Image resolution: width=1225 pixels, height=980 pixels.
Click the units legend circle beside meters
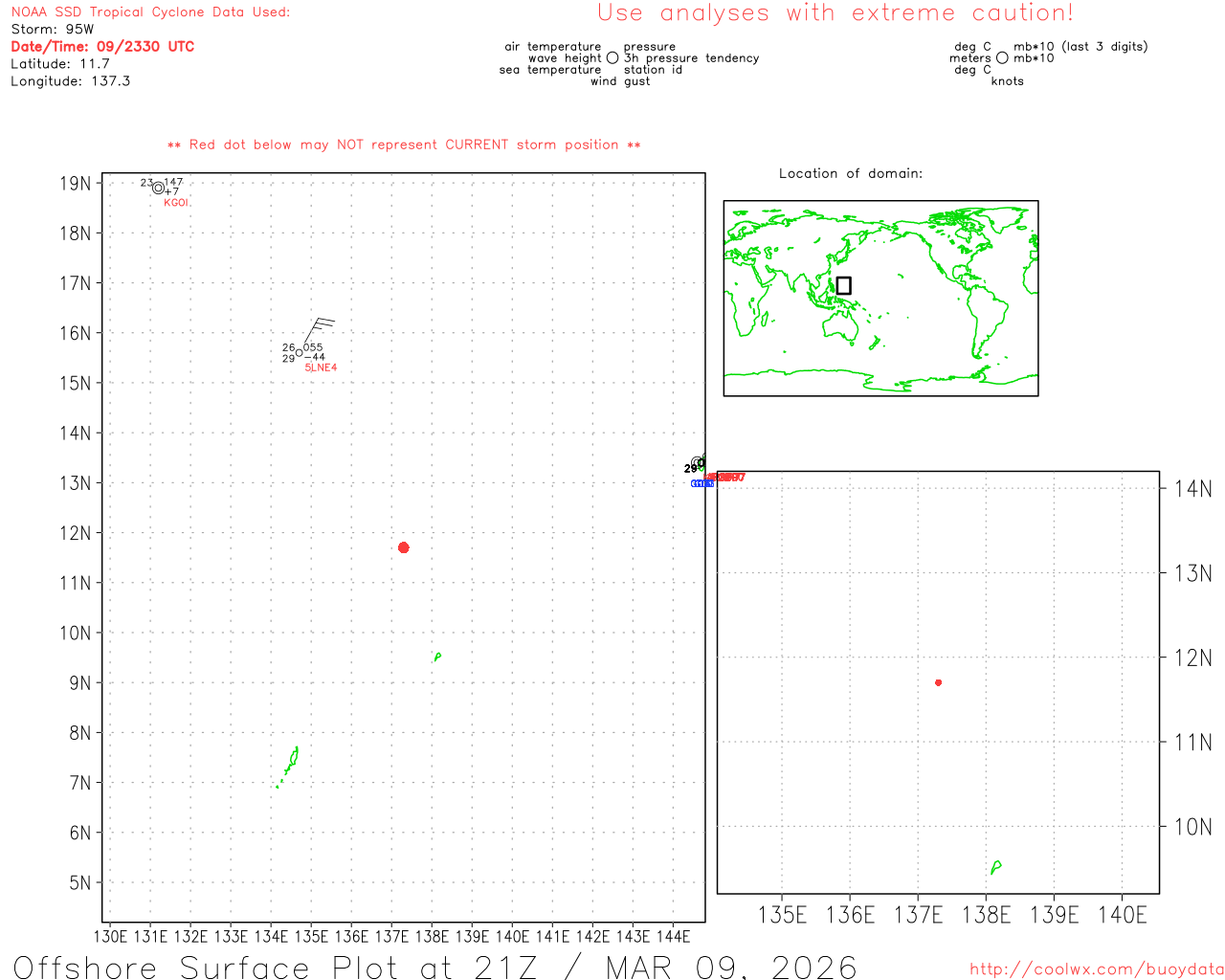1002,58
